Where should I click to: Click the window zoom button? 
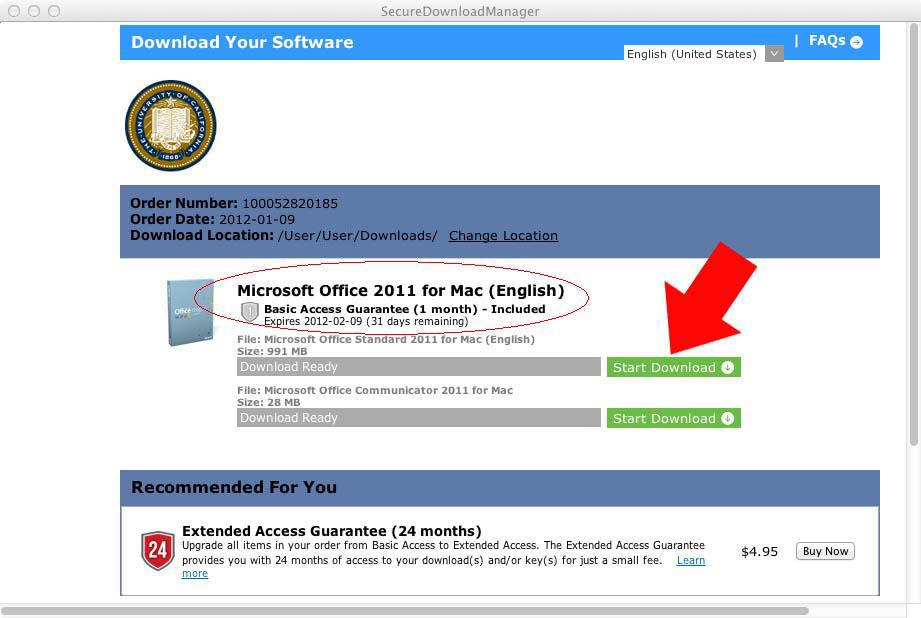pyautogui.click(x=54, y=11)
